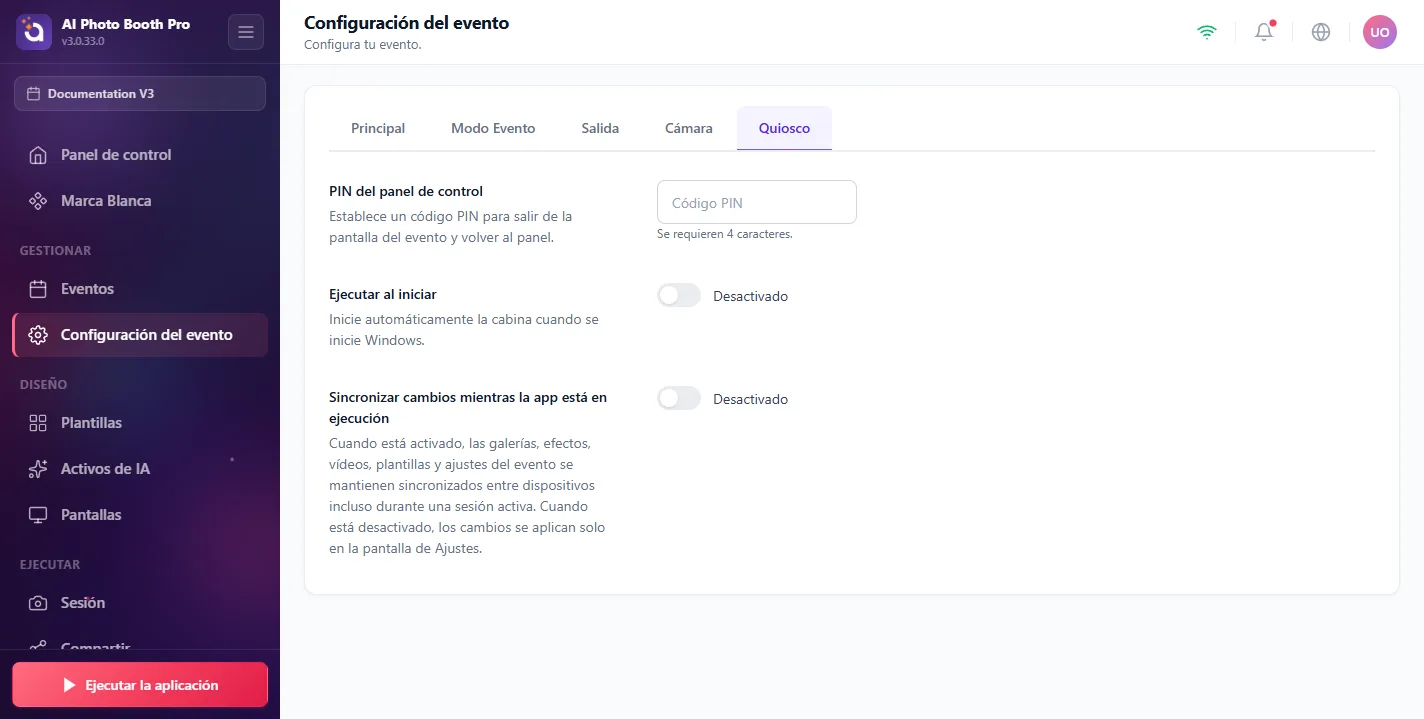
Task: Click Ejecutar la aplicación button
Action: pyautogui.click(x=140, y=685)
